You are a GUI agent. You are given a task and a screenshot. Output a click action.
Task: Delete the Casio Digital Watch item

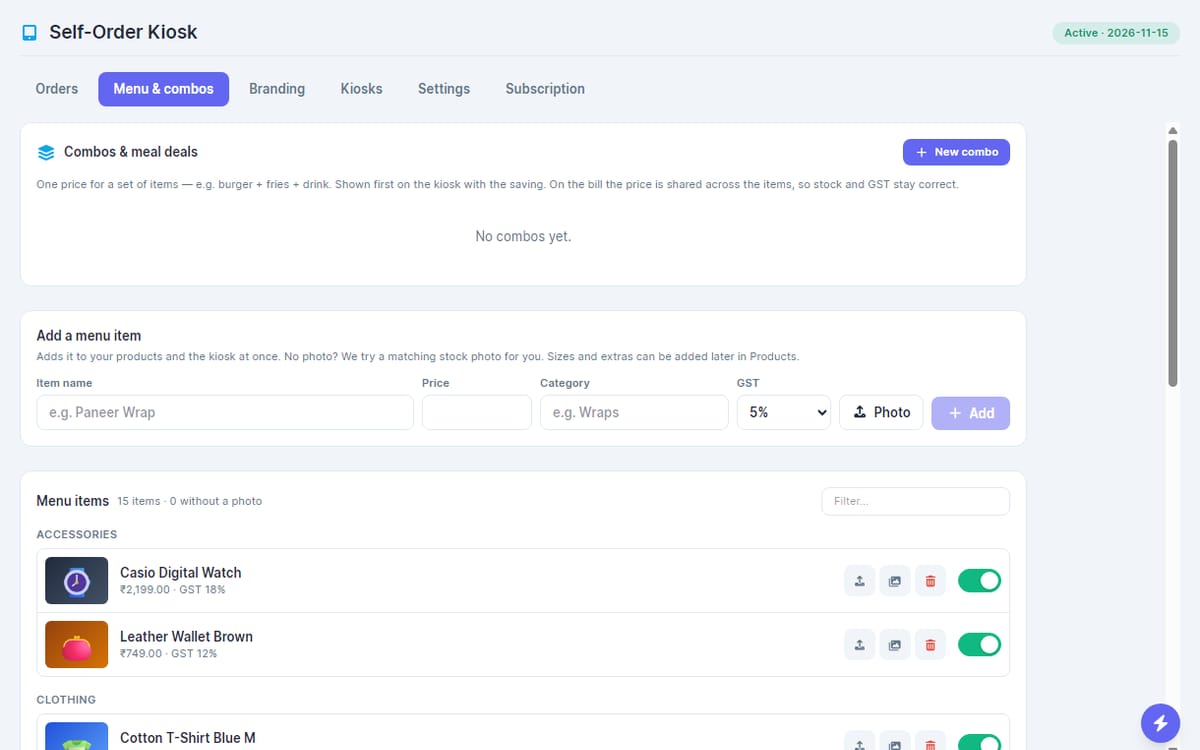coord(930,581)
